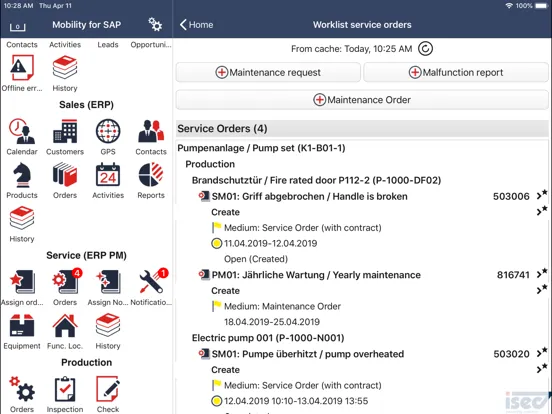Tap Medium: Maintenance Order priority line

(282, 306)
